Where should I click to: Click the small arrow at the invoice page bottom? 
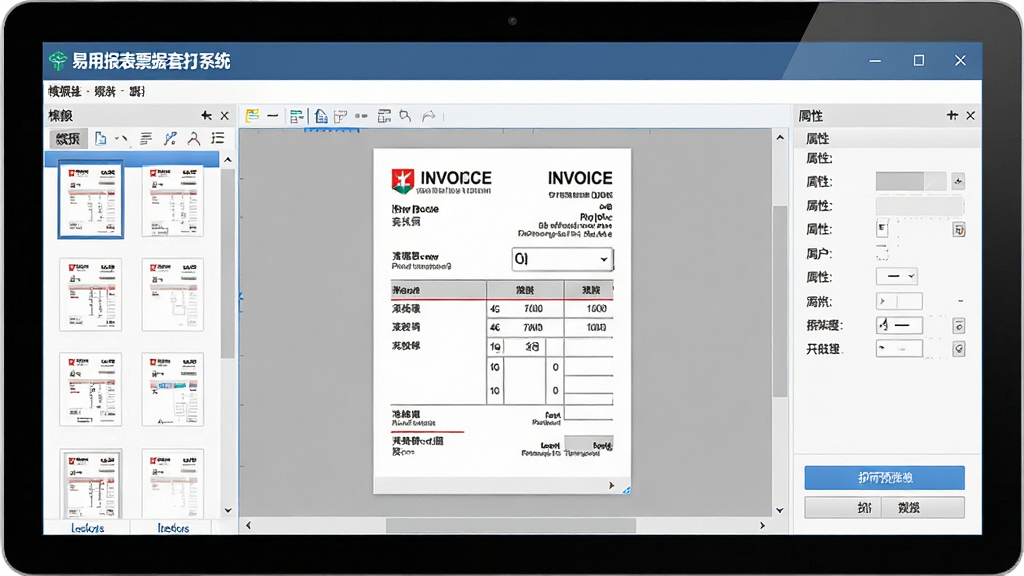(611, 485)
